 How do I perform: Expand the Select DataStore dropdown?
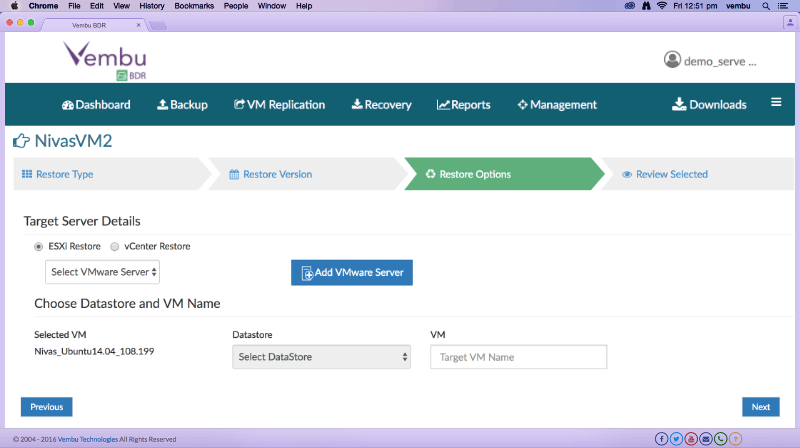click(x=321, y=357)
